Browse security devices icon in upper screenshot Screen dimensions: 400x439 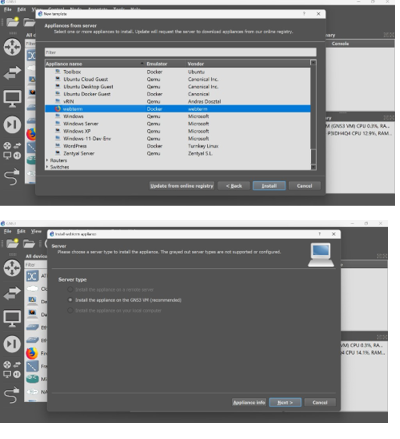click(12, 125)
